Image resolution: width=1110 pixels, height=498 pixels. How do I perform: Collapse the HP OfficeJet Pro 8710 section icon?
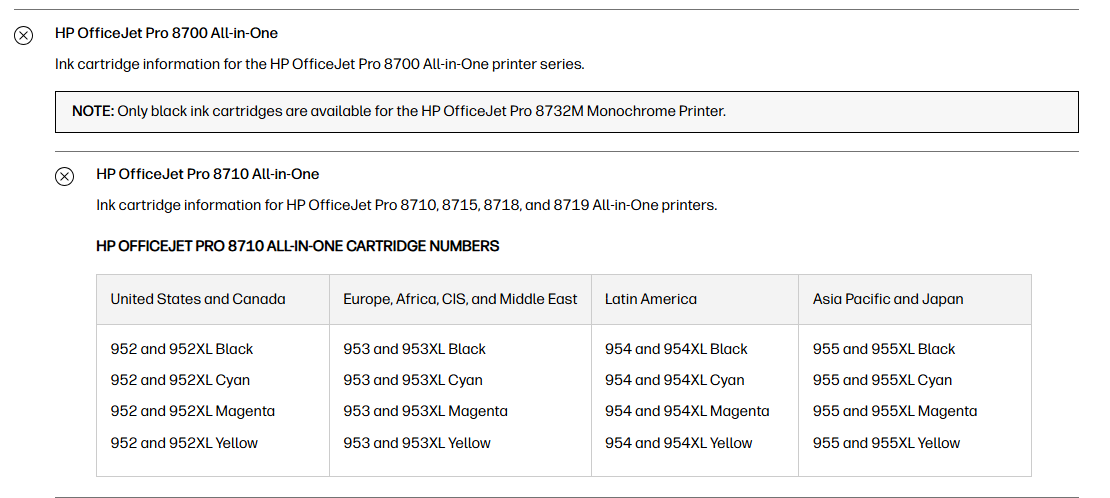coord(64,176)
